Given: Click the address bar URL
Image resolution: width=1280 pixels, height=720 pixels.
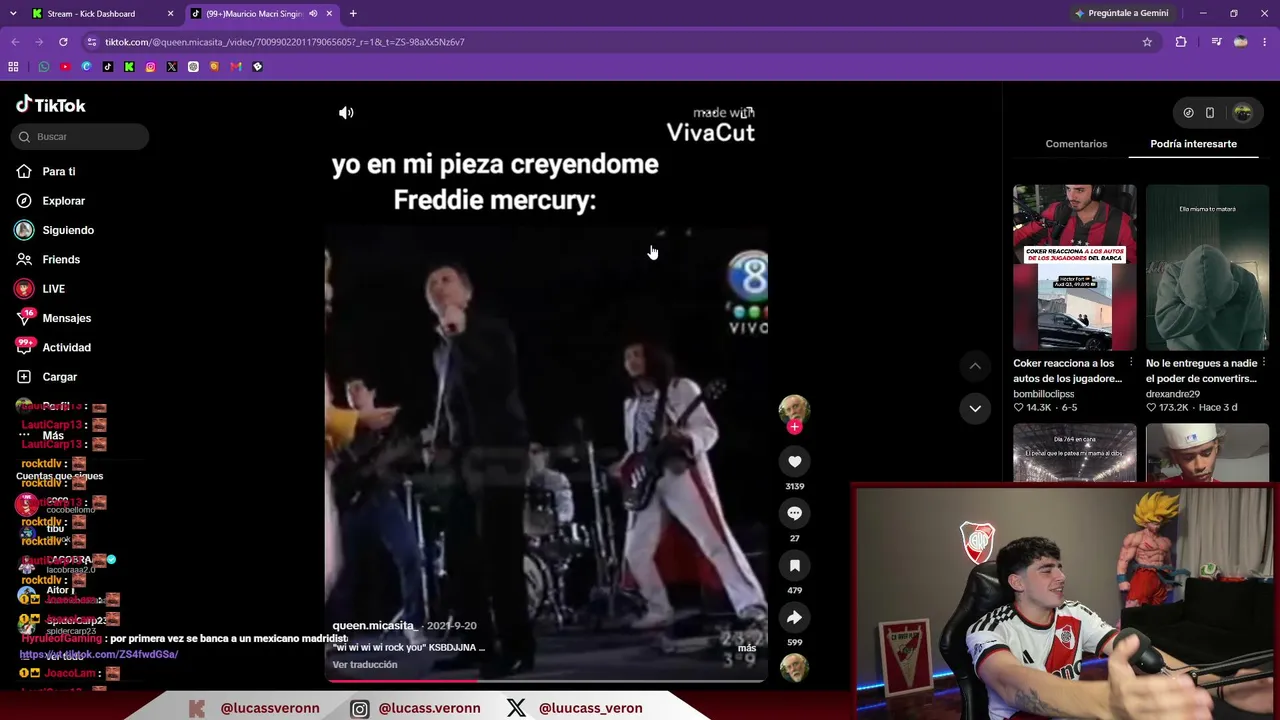Looking at the screenshot, I should click(285, 42).
